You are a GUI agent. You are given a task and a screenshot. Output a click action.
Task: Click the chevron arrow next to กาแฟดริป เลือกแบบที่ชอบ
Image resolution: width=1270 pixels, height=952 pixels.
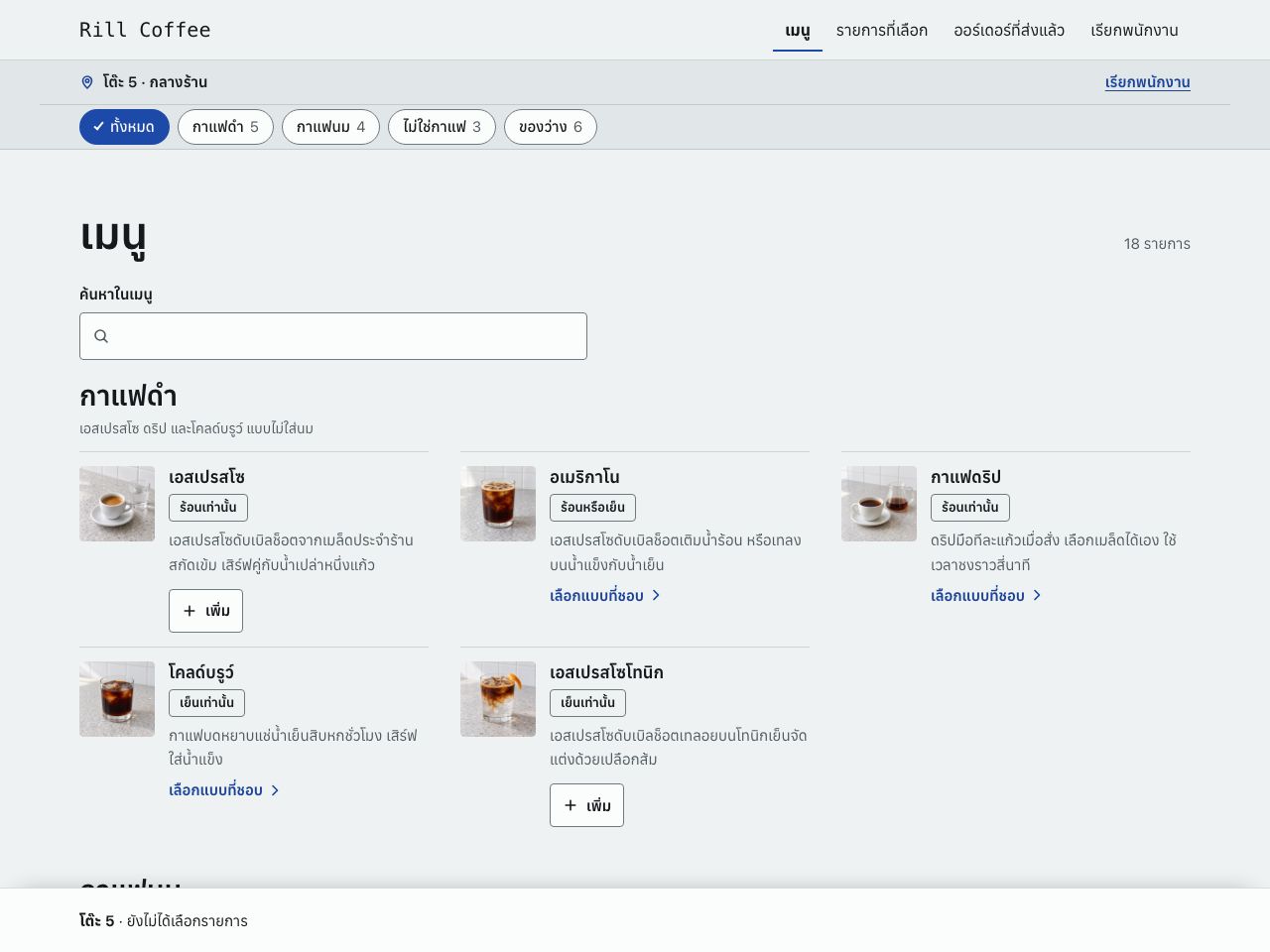click(x=1037, y=595)
